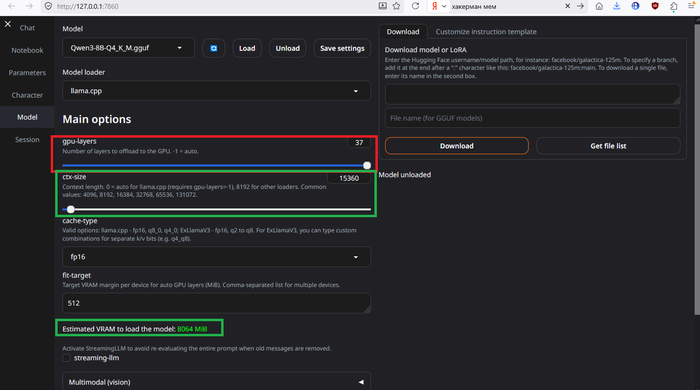Open the llama.cpp model loader dropdown
The width and height of the screenshot is (700, 390).
217,91
